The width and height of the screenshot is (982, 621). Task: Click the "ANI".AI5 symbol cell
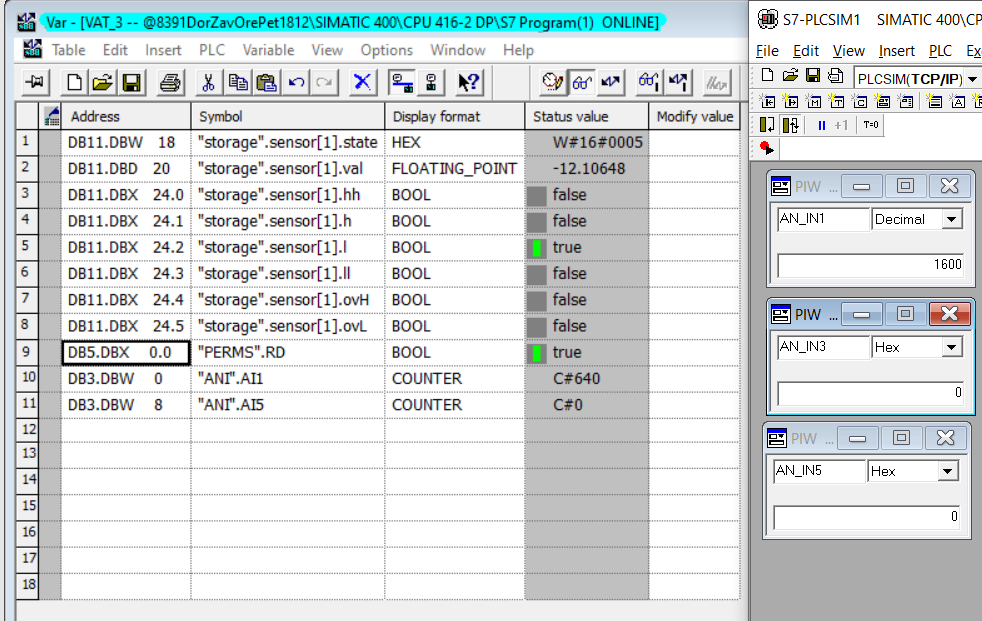pyautogui.click(x=288, y=405)
